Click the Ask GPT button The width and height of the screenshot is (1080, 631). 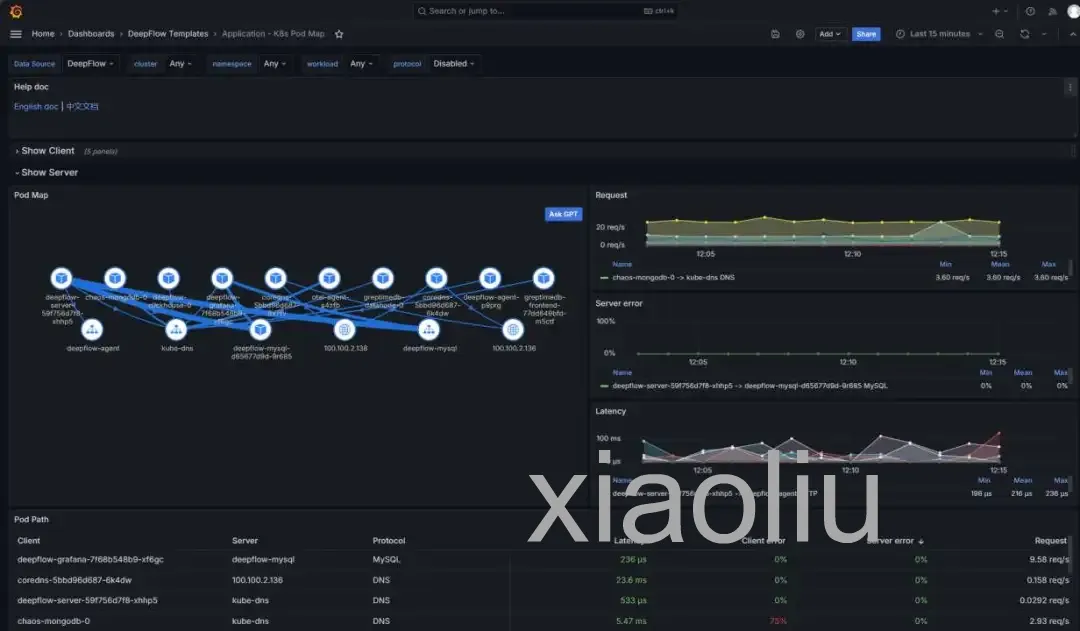point(563,214)
